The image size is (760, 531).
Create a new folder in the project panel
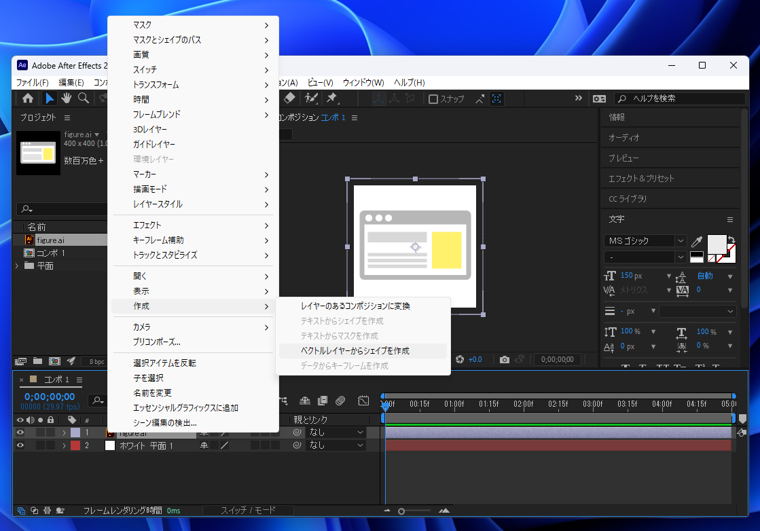point(37,361)
